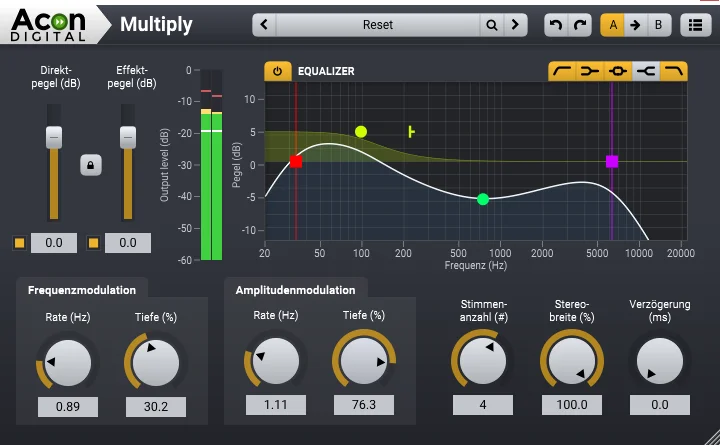Click the purple high cut EQ handle

[612, 162]
